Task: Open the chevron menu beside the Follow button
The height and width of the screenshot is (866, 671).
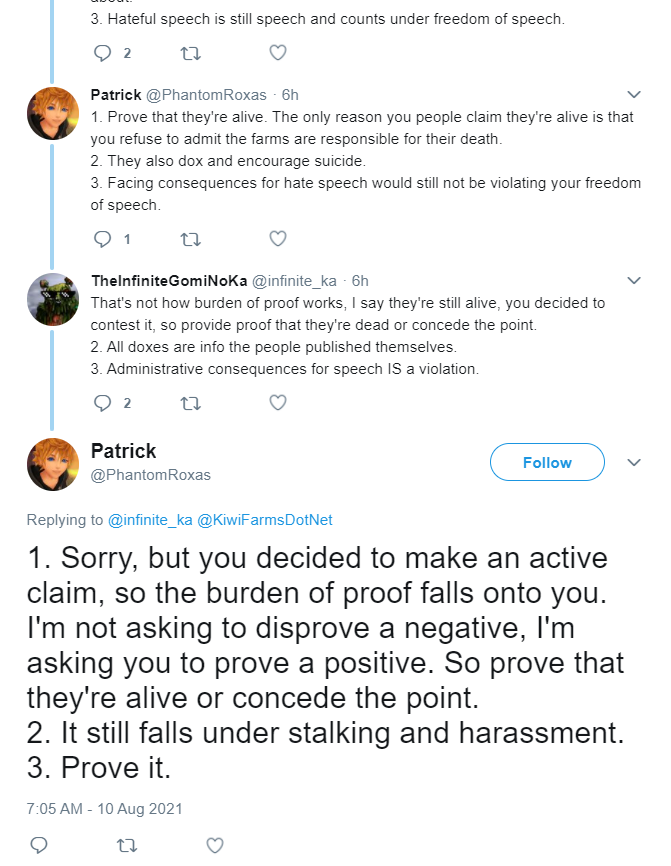Action: coord(634,462)
